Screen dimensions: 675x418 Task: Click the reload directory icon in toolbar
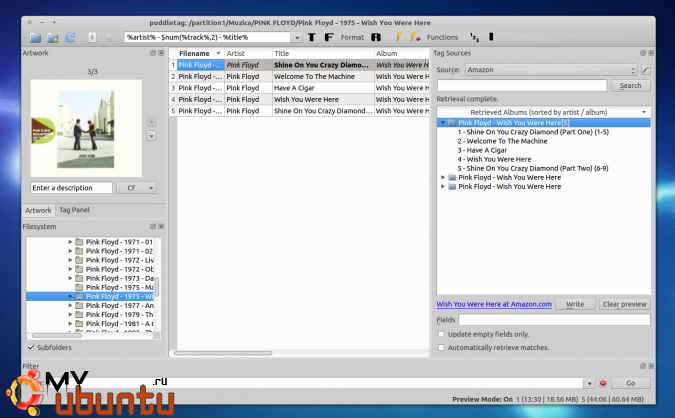tap(70, 37)
